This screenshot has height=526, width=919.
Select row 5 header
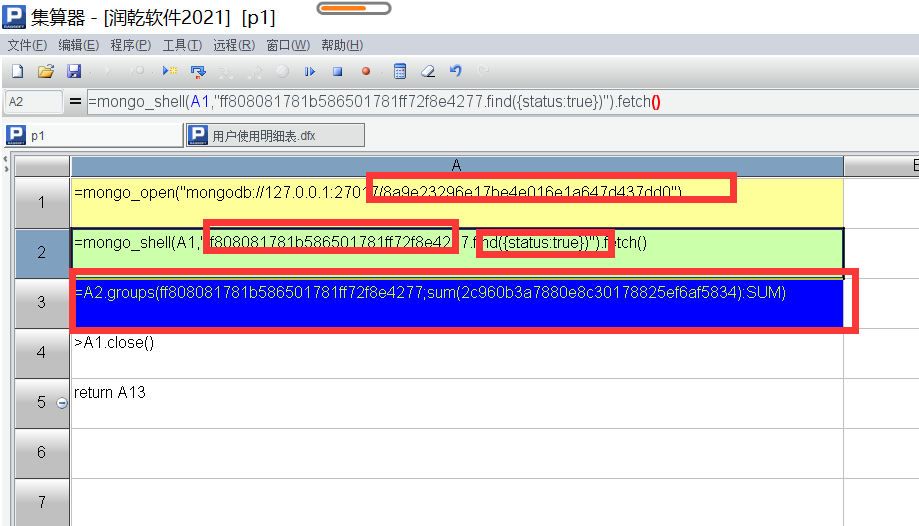[x=42, y=402]
